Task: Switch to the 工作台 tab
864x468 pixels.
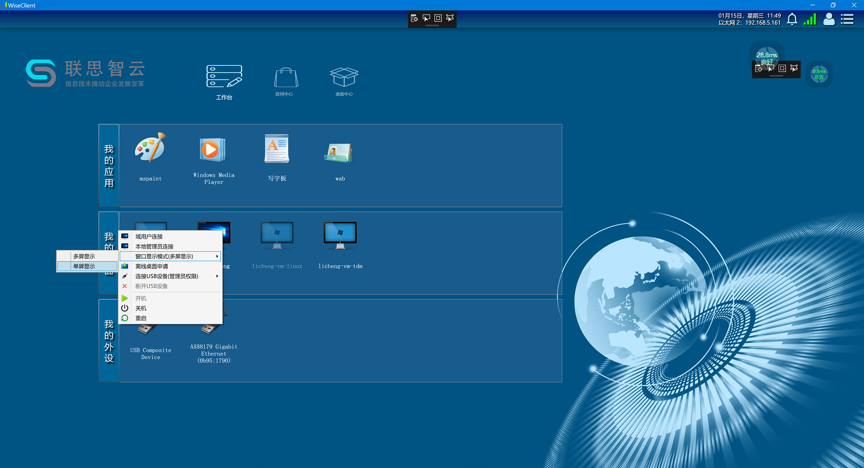Action: pos(224,78)
